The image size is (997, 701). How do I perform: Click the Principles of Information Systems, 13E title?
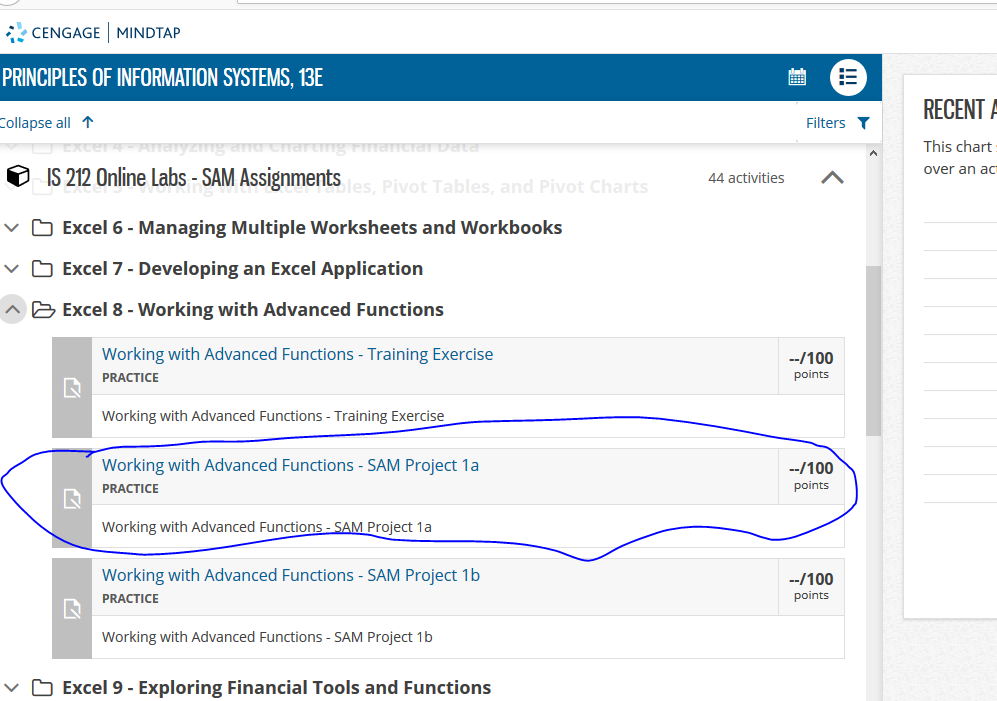click(x=162, y=78)
